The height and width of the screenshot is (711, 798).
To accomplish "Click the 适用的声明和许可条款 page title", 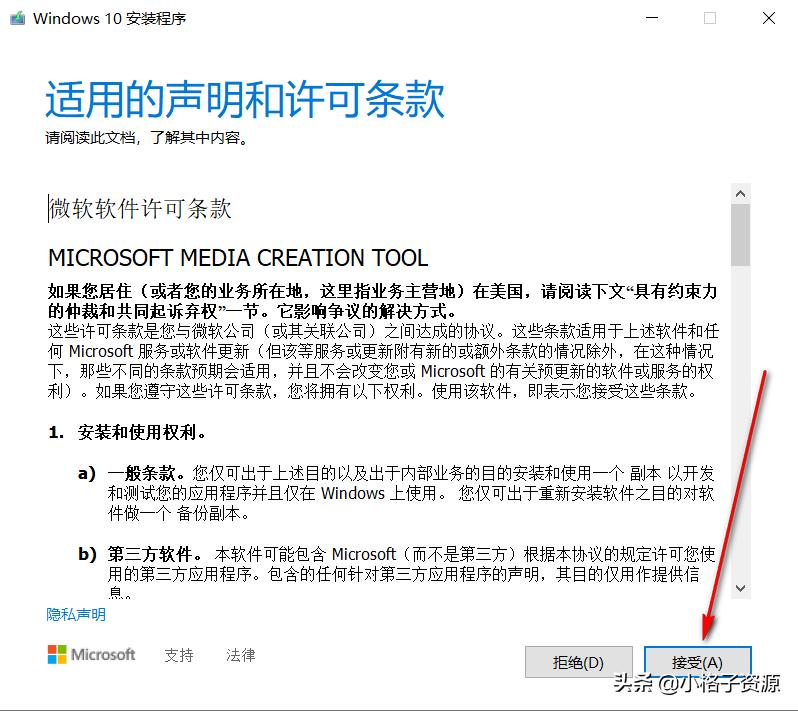I will [245, 99].
